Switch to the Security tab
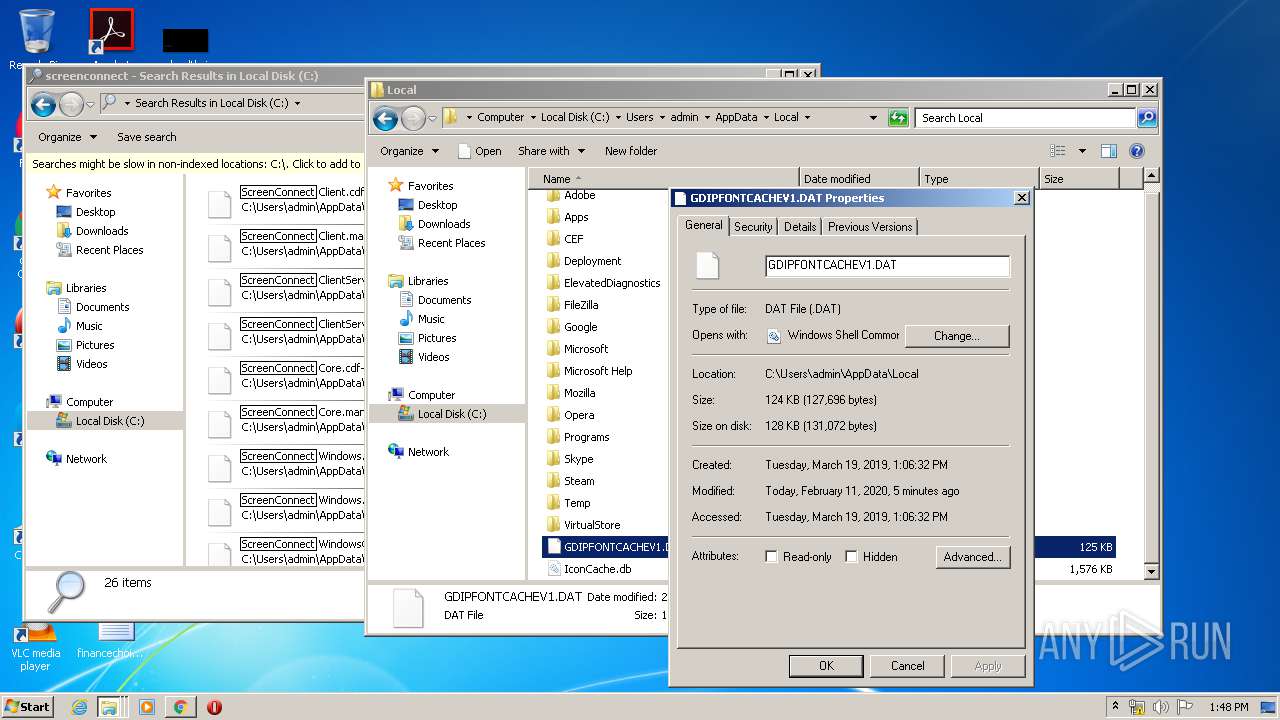Image resolution: width=1280 pixels, height=720 pixels. point(753,227)
